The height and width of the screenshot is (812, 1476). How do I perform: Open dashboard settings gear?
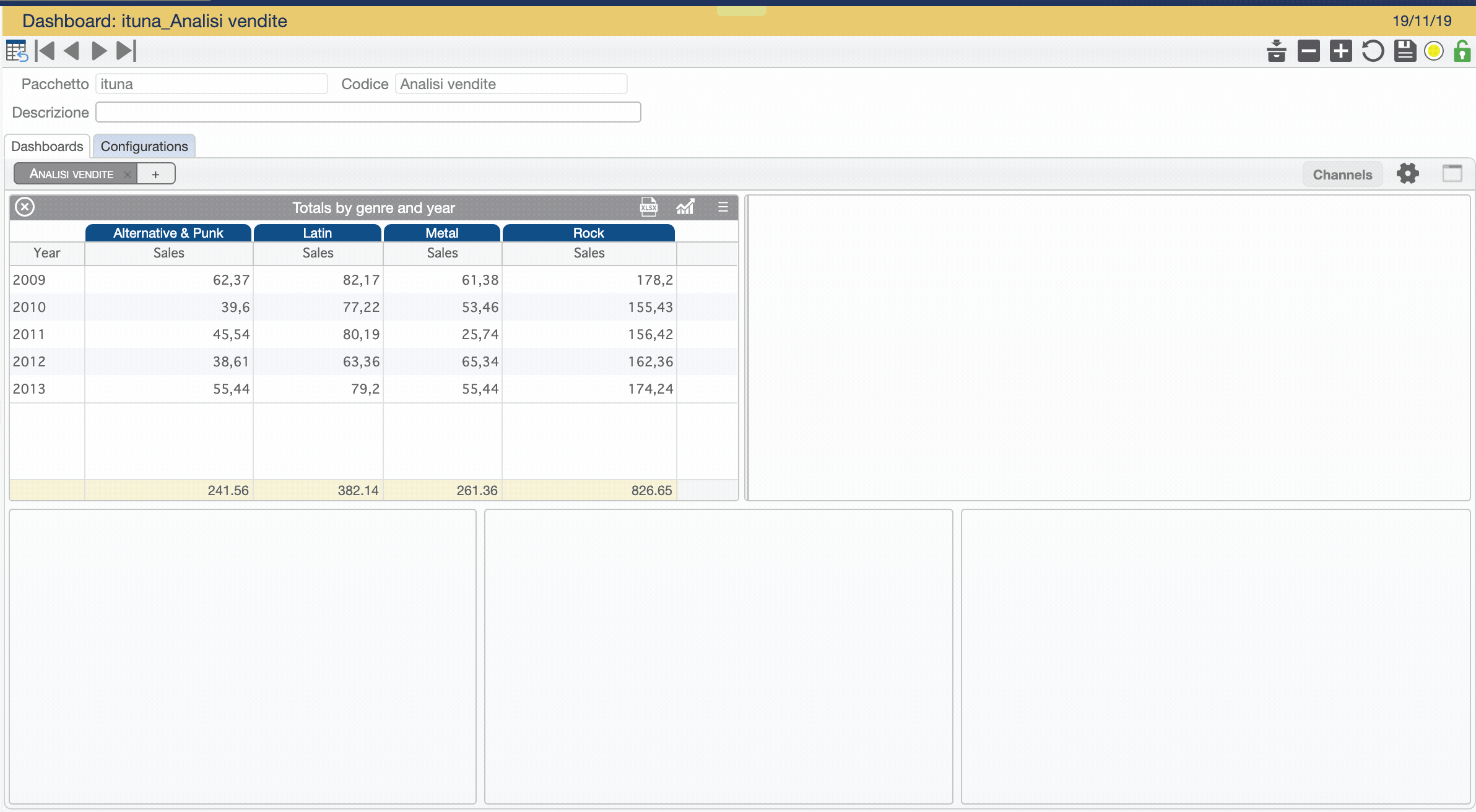(x=1408, y=174)
